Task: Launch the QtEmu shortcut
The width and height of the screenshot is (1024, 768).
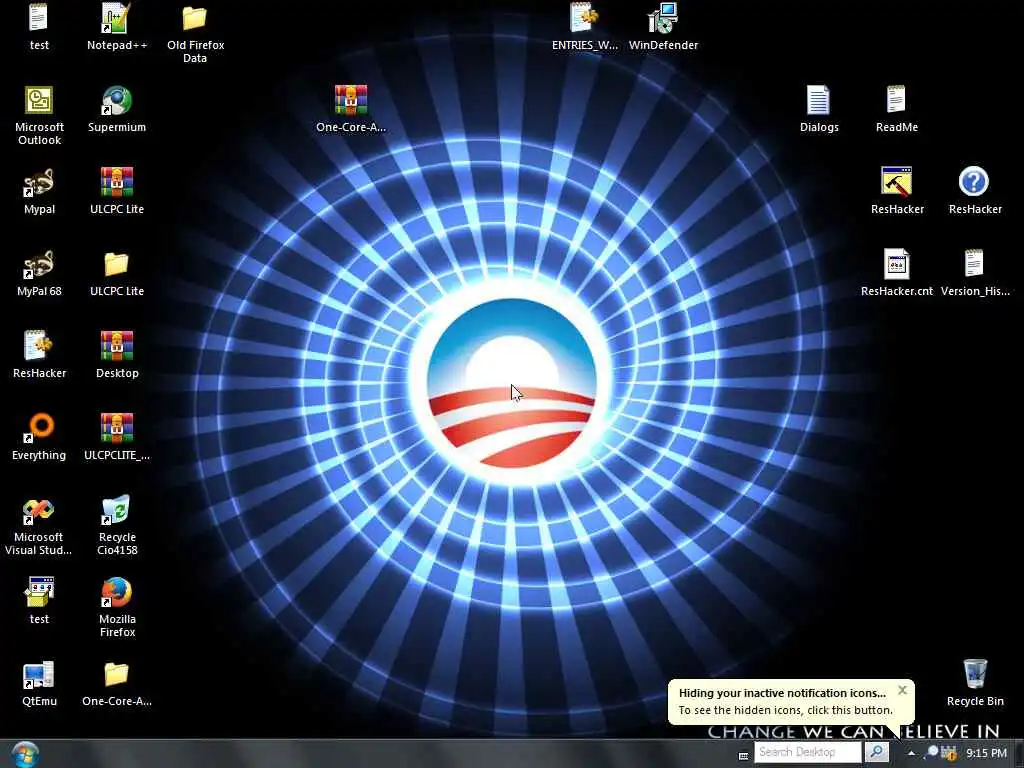Action: (39, 683)
